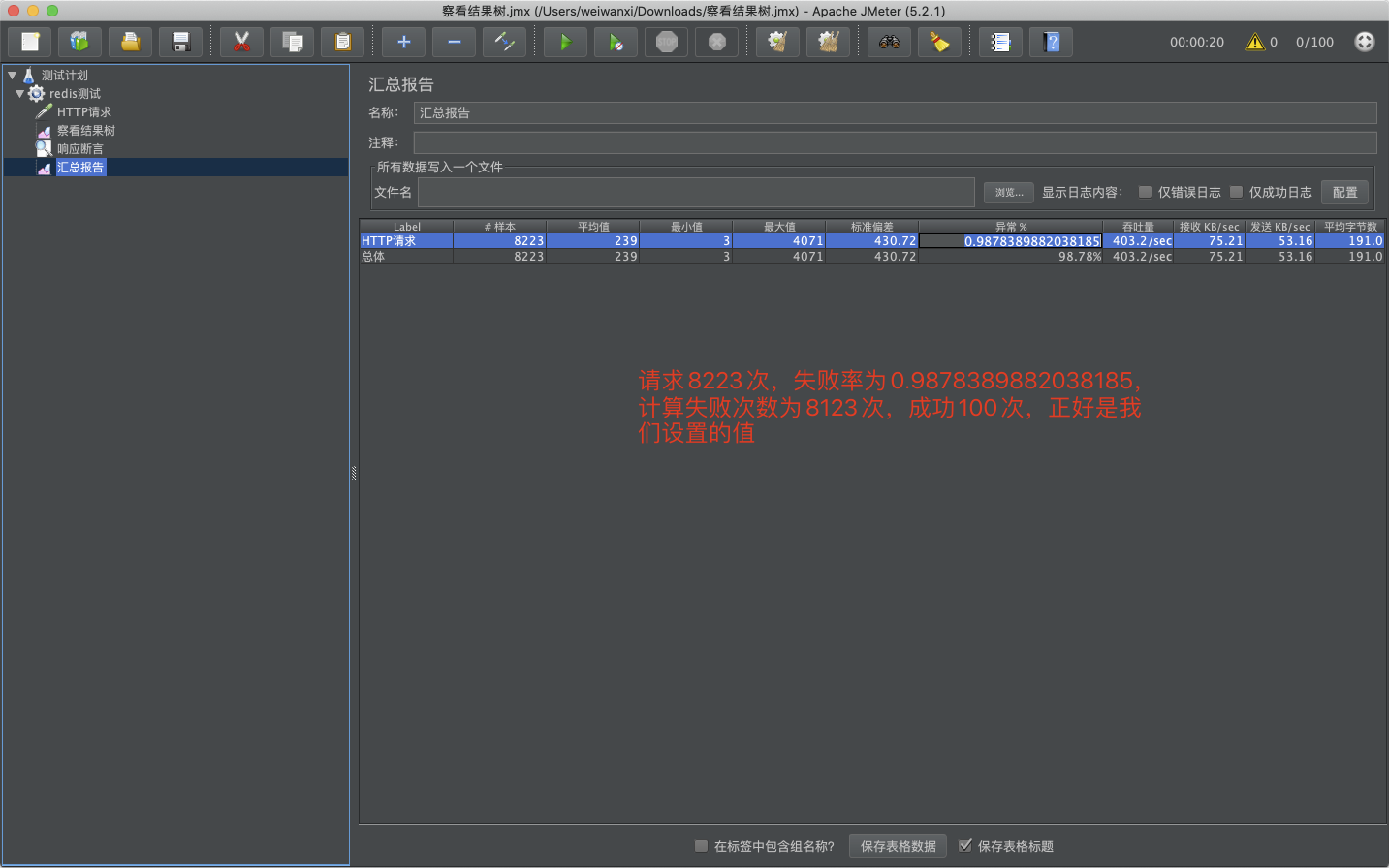The height and width of the screenshot is (868, 1389).
Task: Open Help with question mark icon
Action: tap(1052, 42)
